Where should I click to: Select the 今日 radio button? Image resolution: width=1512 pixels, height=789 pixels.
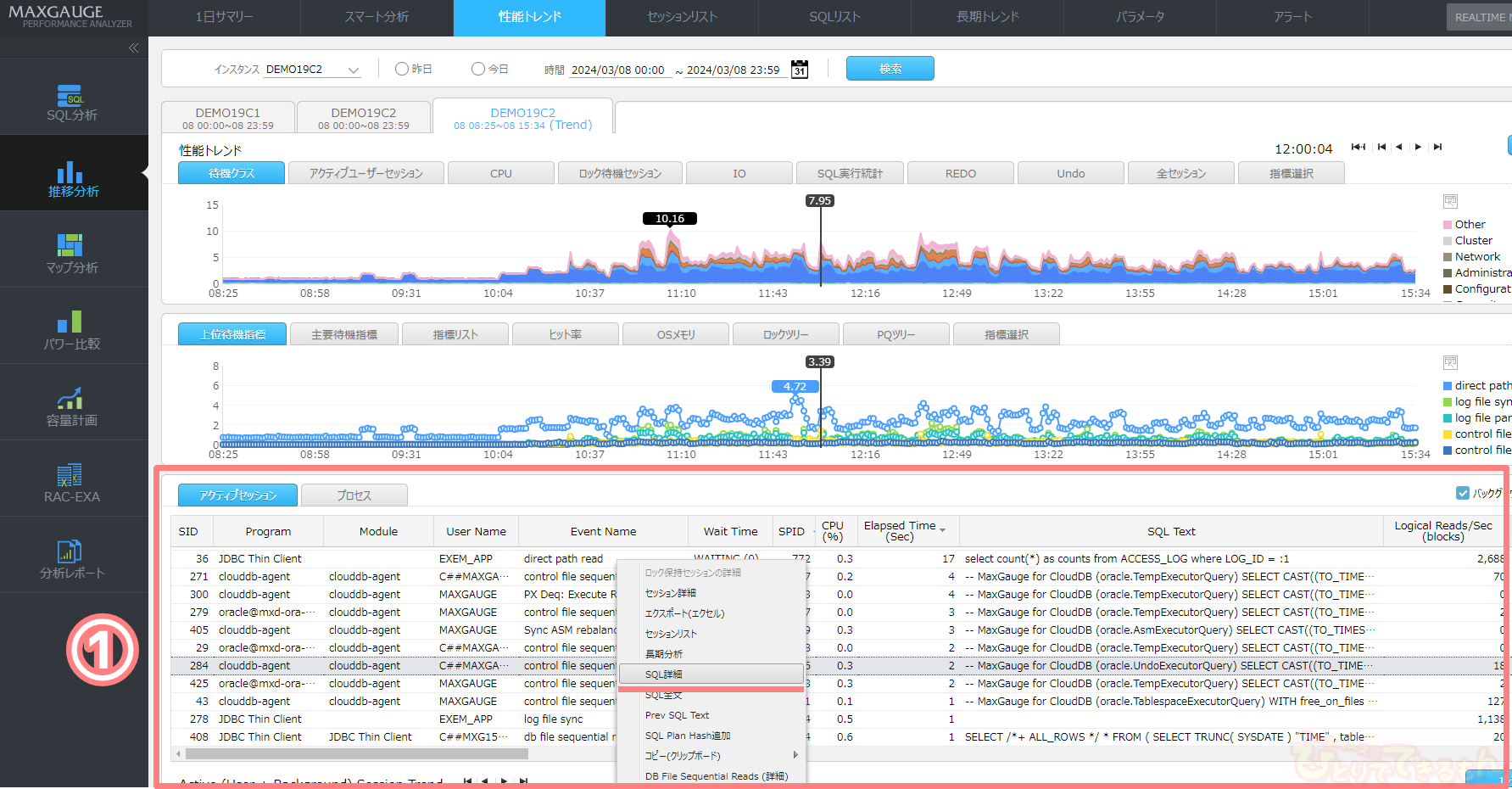coord(478,70)
